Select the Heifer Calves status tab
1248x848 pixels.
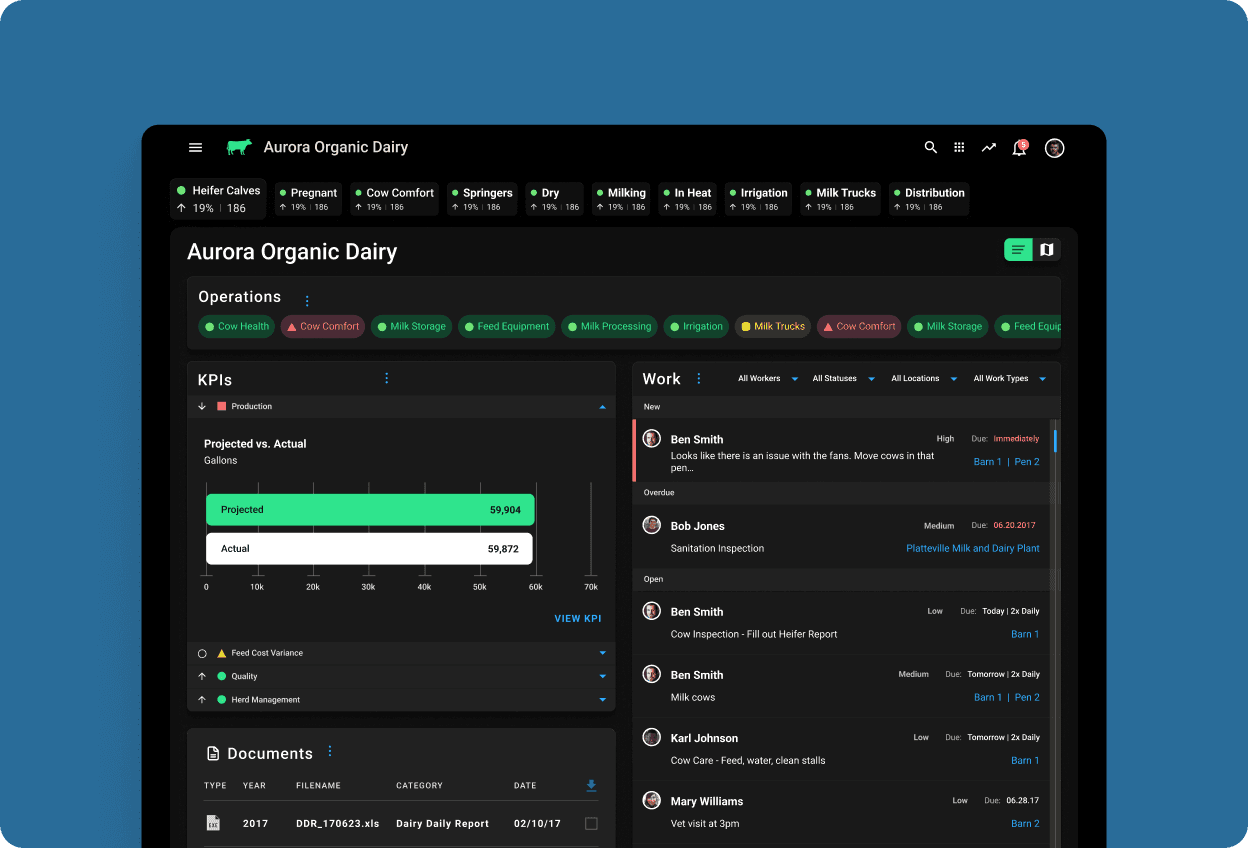point(218,199)
